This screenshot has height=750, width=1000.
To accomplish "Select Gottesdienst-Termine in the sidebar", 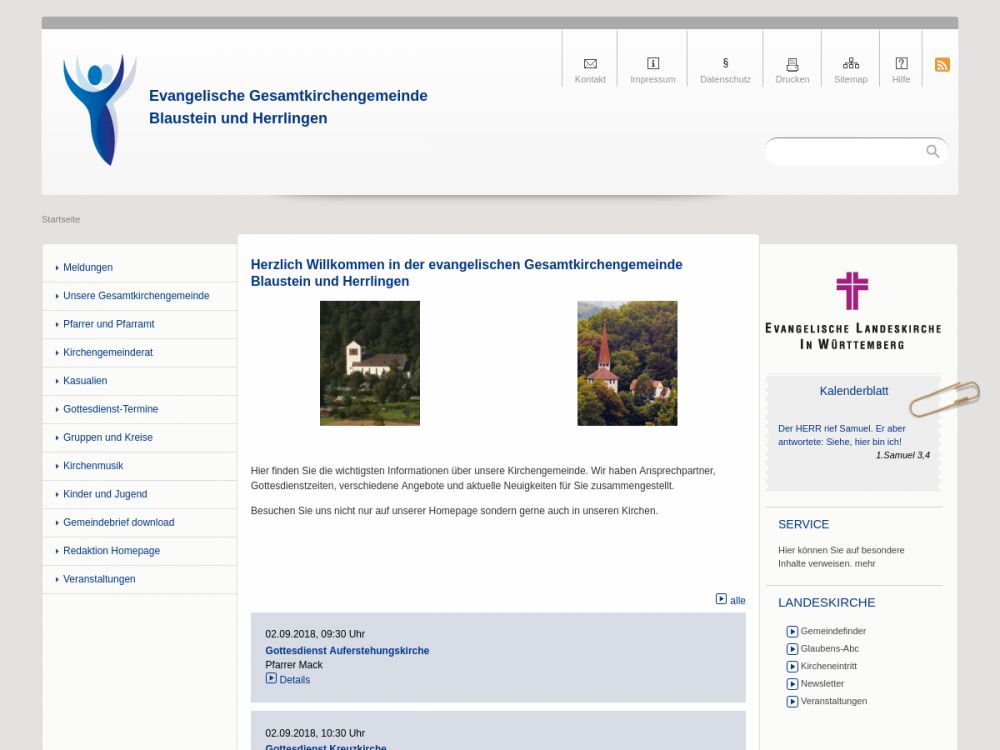I will click(110, 409).
